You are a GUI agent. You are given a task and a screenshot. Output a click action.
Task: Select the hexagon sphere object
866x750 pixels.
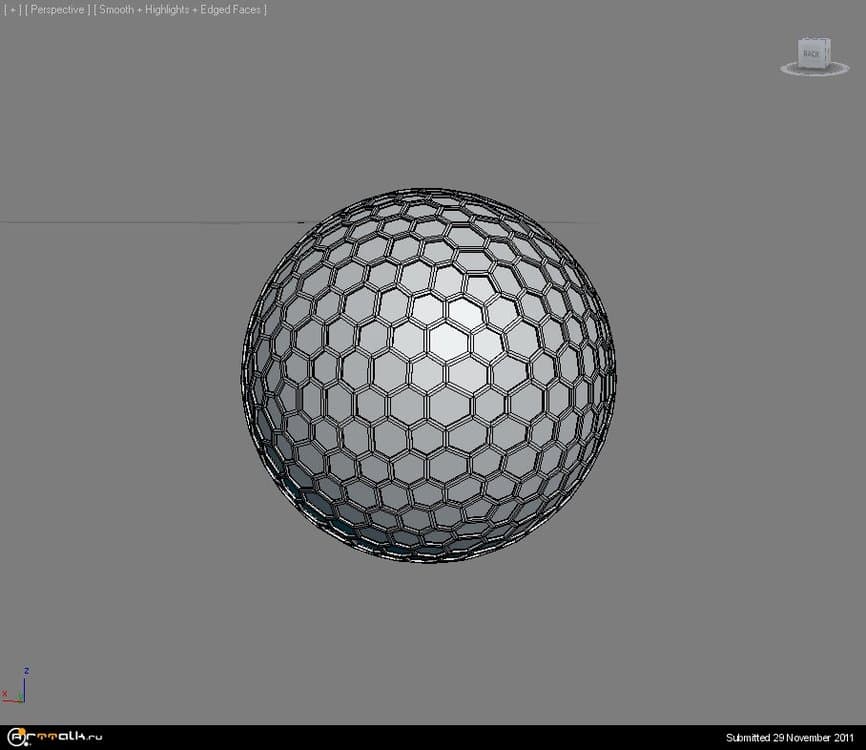(x=429, y=376)
